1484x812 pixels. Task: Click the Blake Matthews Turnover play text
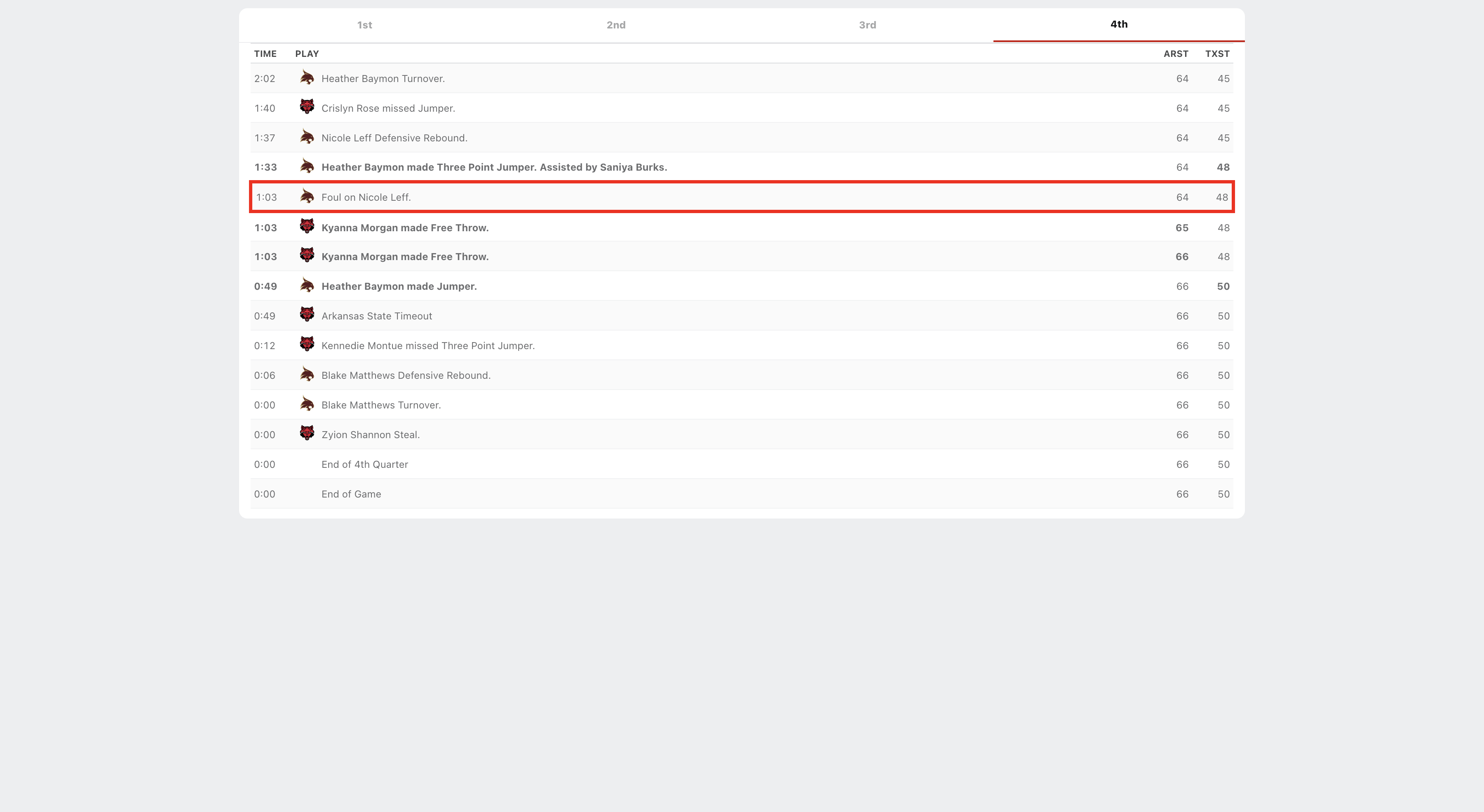click(381, 405)
